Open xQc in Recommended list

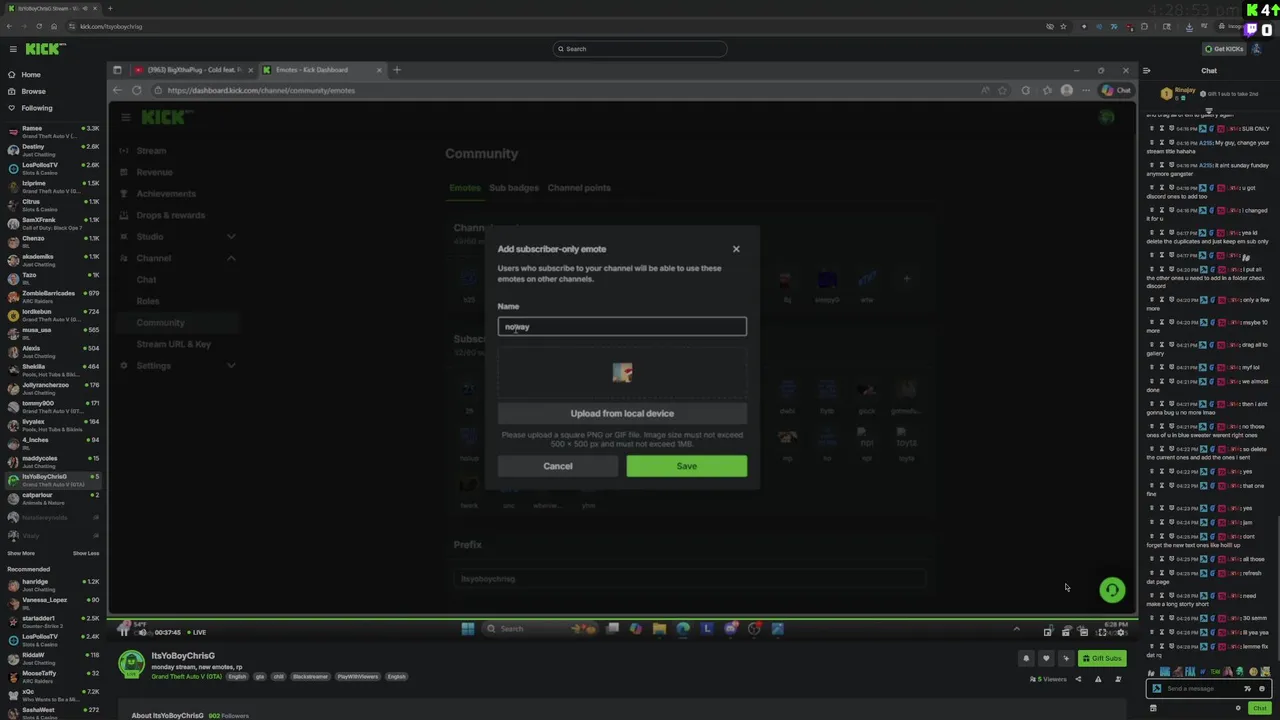52,695
